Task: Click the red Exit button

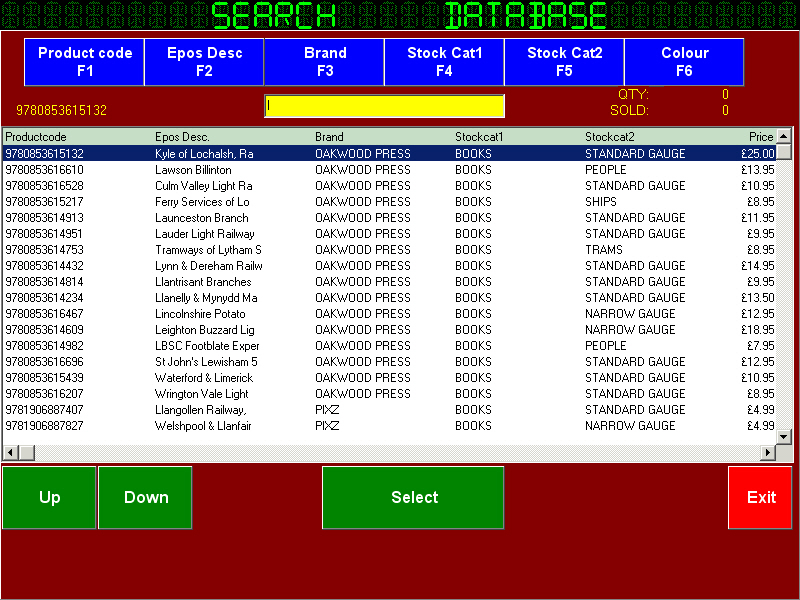Action: point(760,497)
